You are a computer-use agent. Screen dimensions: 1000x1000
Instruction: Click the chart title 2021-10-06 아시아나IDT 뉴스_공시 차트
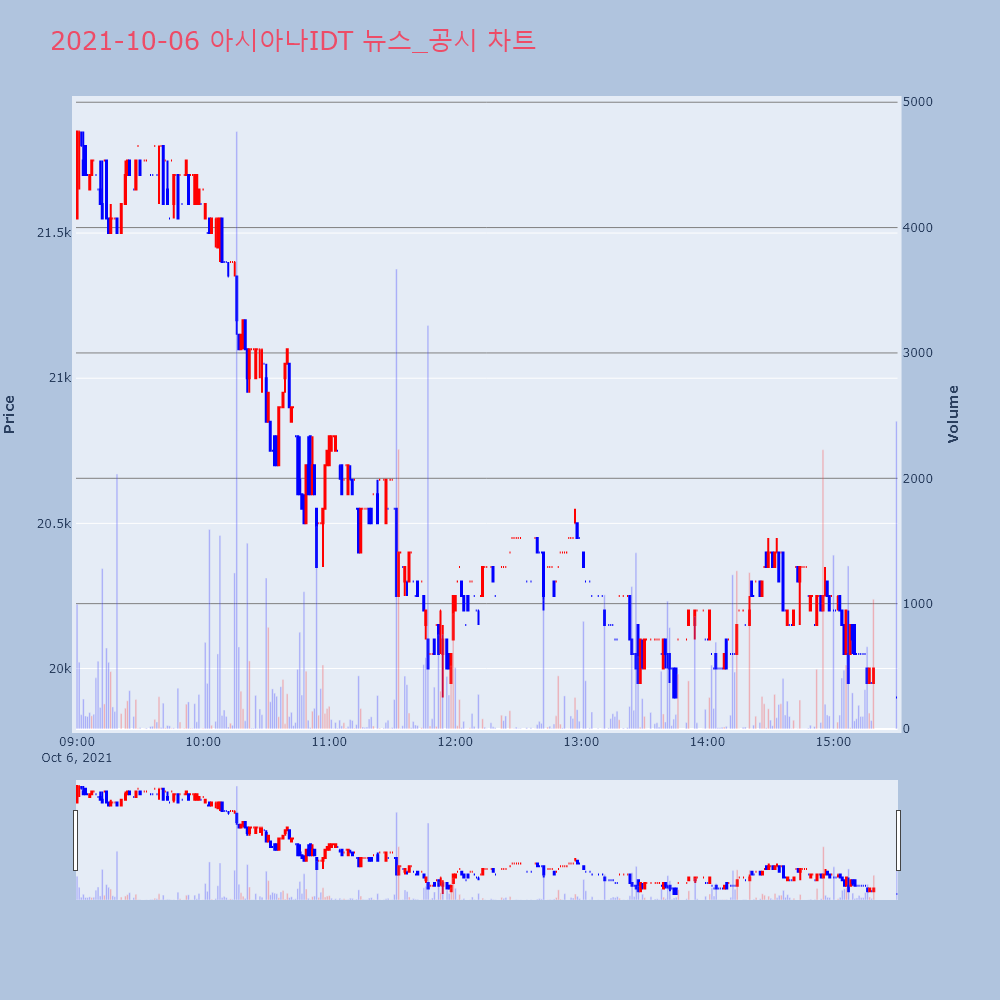(x=293, y=41)
